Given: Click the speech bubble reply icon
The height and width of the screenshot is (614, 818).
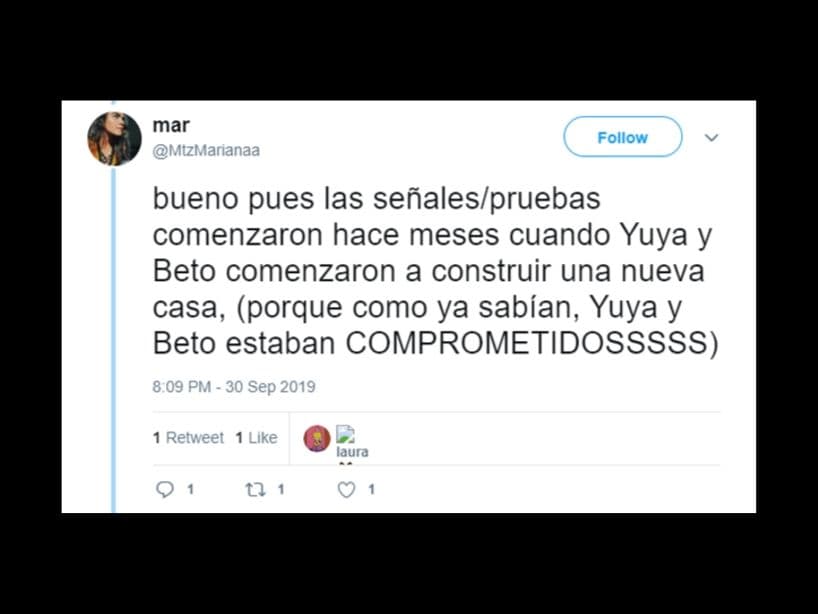Looking at the screenshot, I should [x=165, y=489].
